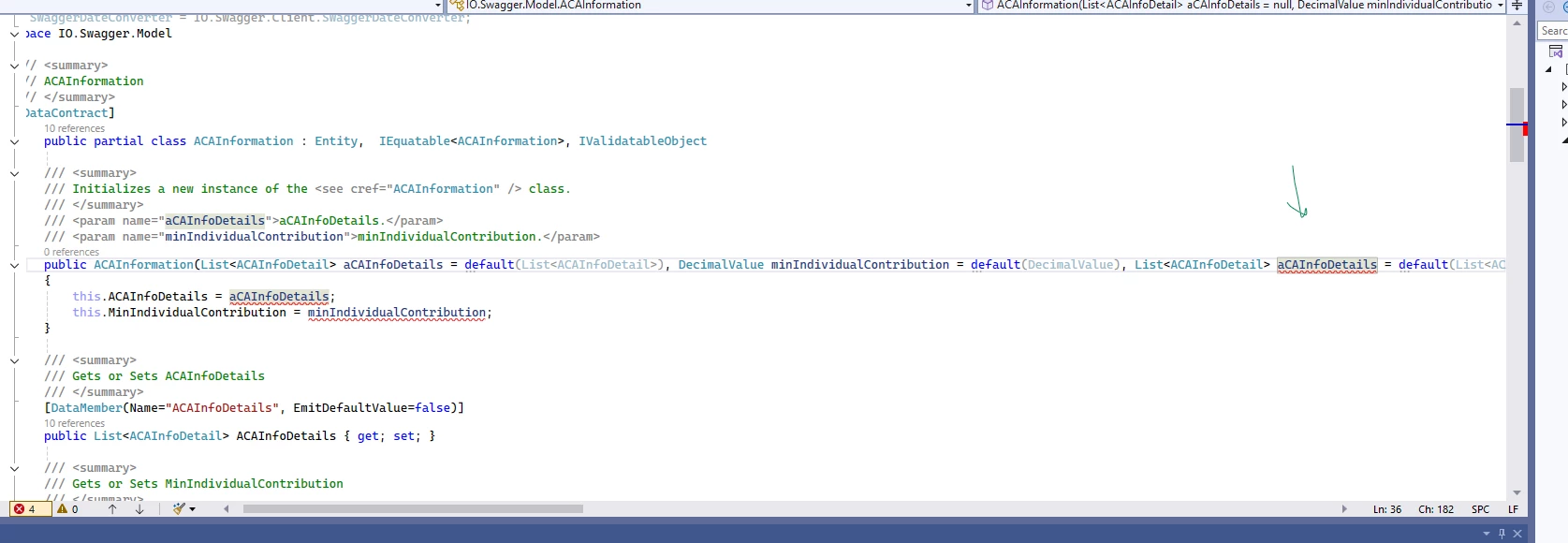Collapse the ACAInformation constructor body

(14, 265)
